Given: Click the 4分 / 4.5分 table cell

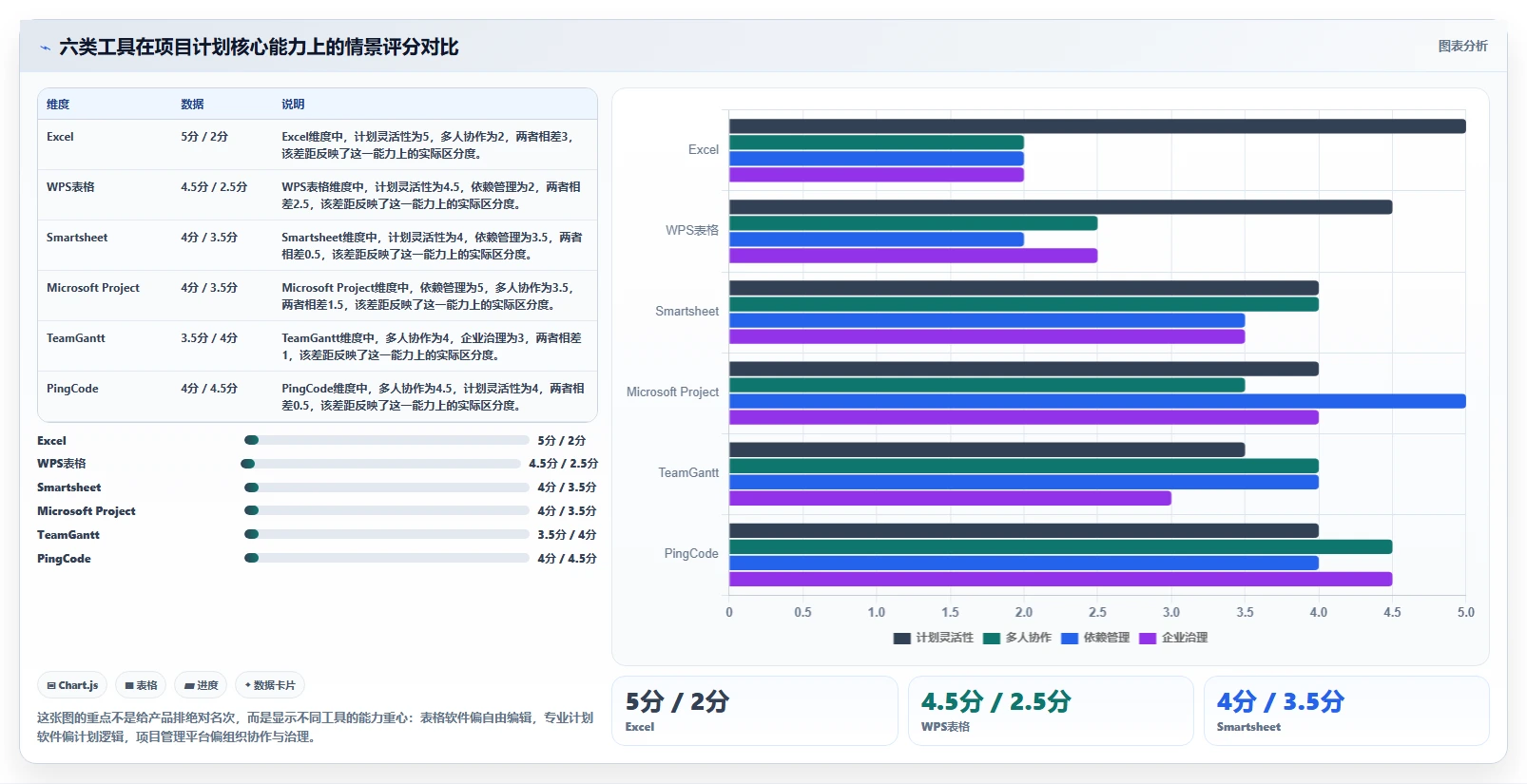Looking at the screenshot, I should (x=209, y=389).
